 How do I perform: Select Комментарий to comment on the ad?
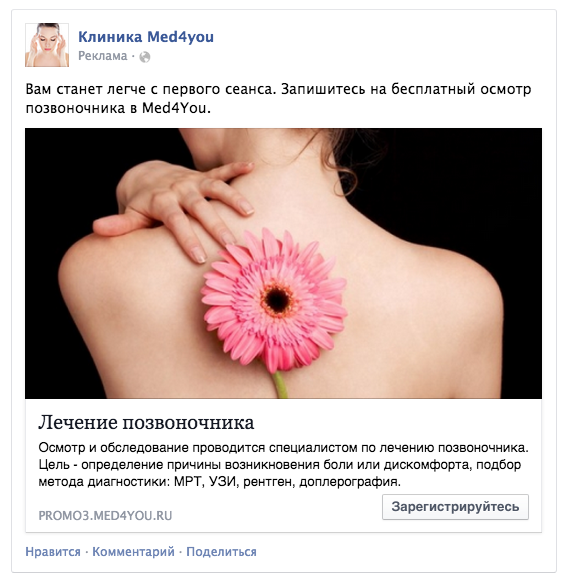(133, 552)
